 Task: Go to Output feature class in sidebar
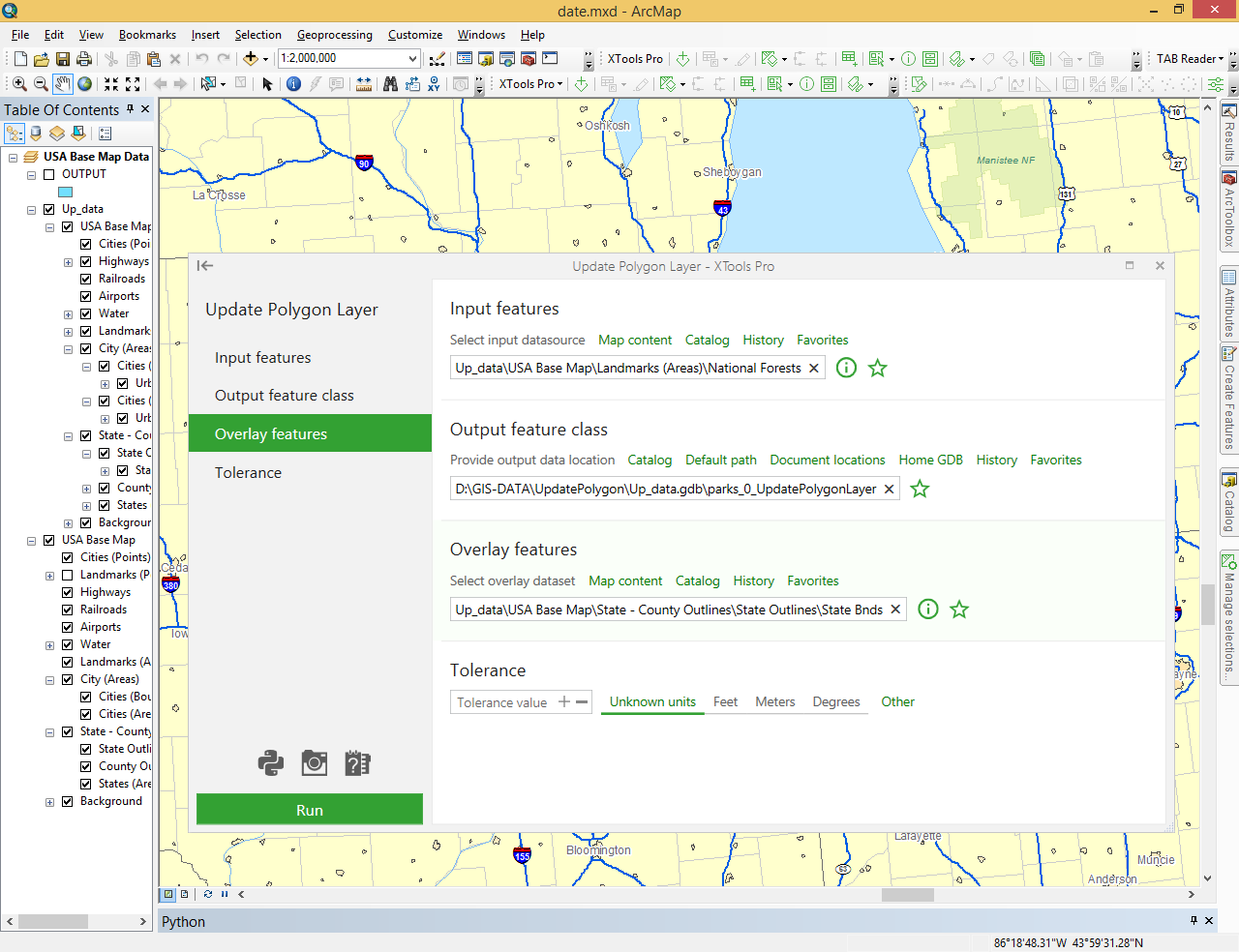coord(310,395)
